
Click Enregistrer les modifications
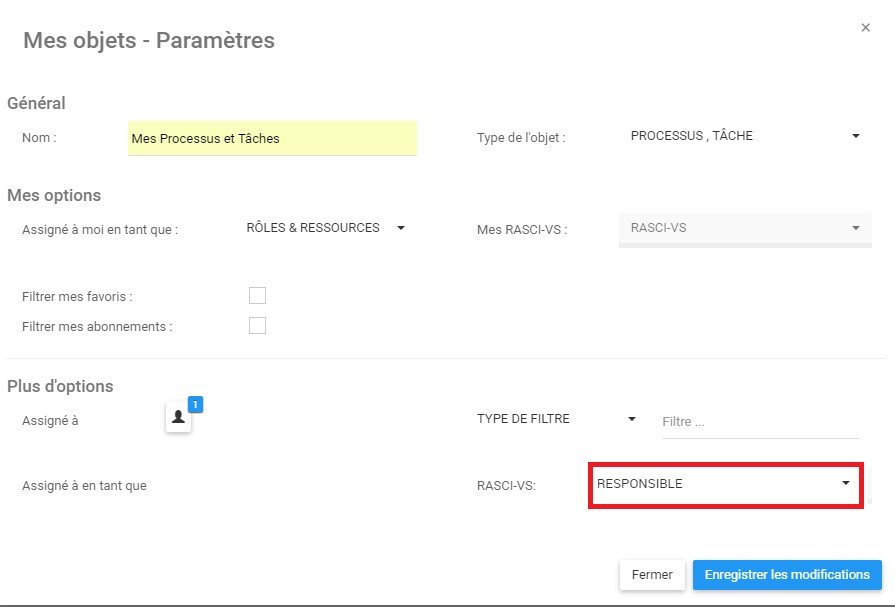point(787,575)
